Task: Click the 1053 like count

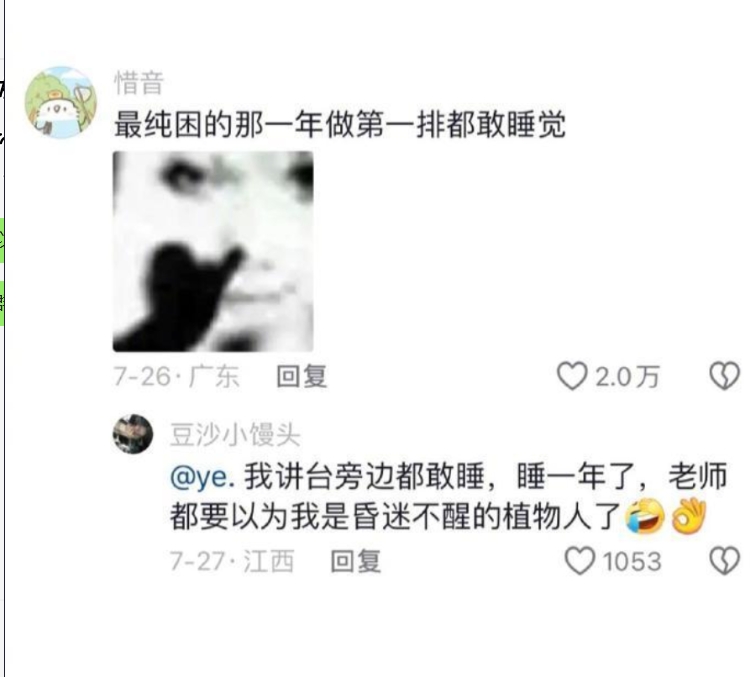Action: (x=632, y=561)
